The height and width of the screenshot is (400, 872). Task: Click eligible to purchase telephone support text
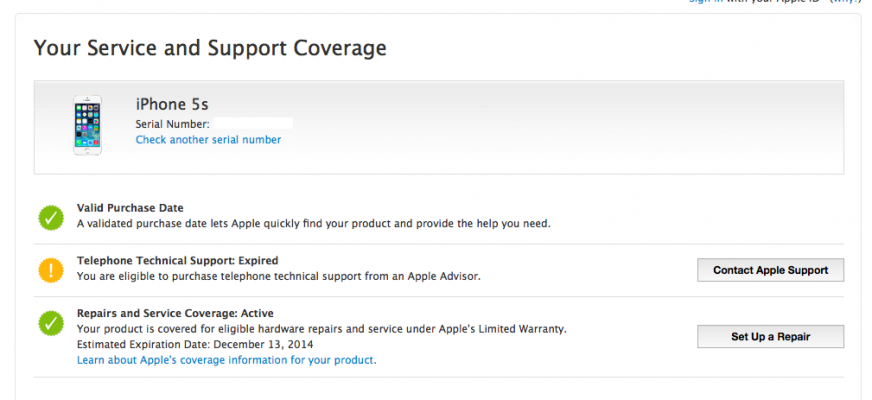click(279, 276)
